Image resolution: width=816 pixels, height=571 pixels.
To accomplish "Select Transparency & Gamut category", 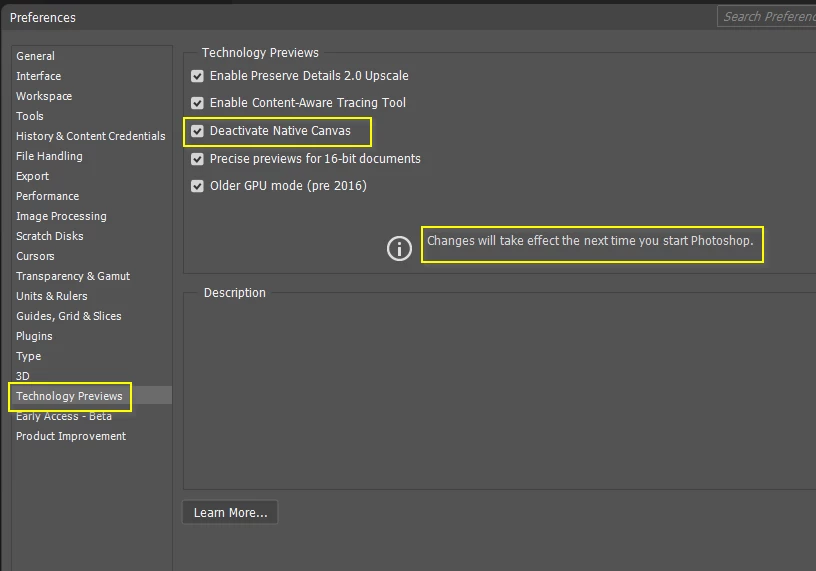I will (73, 276).
